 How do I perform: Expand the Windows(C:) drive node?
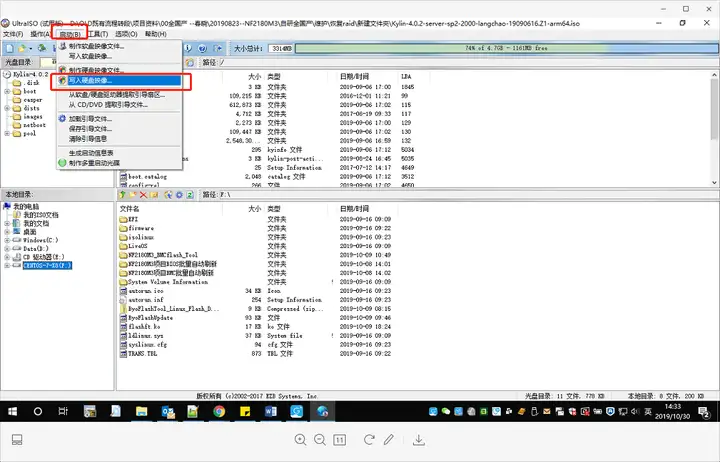(x=7, y=240)
